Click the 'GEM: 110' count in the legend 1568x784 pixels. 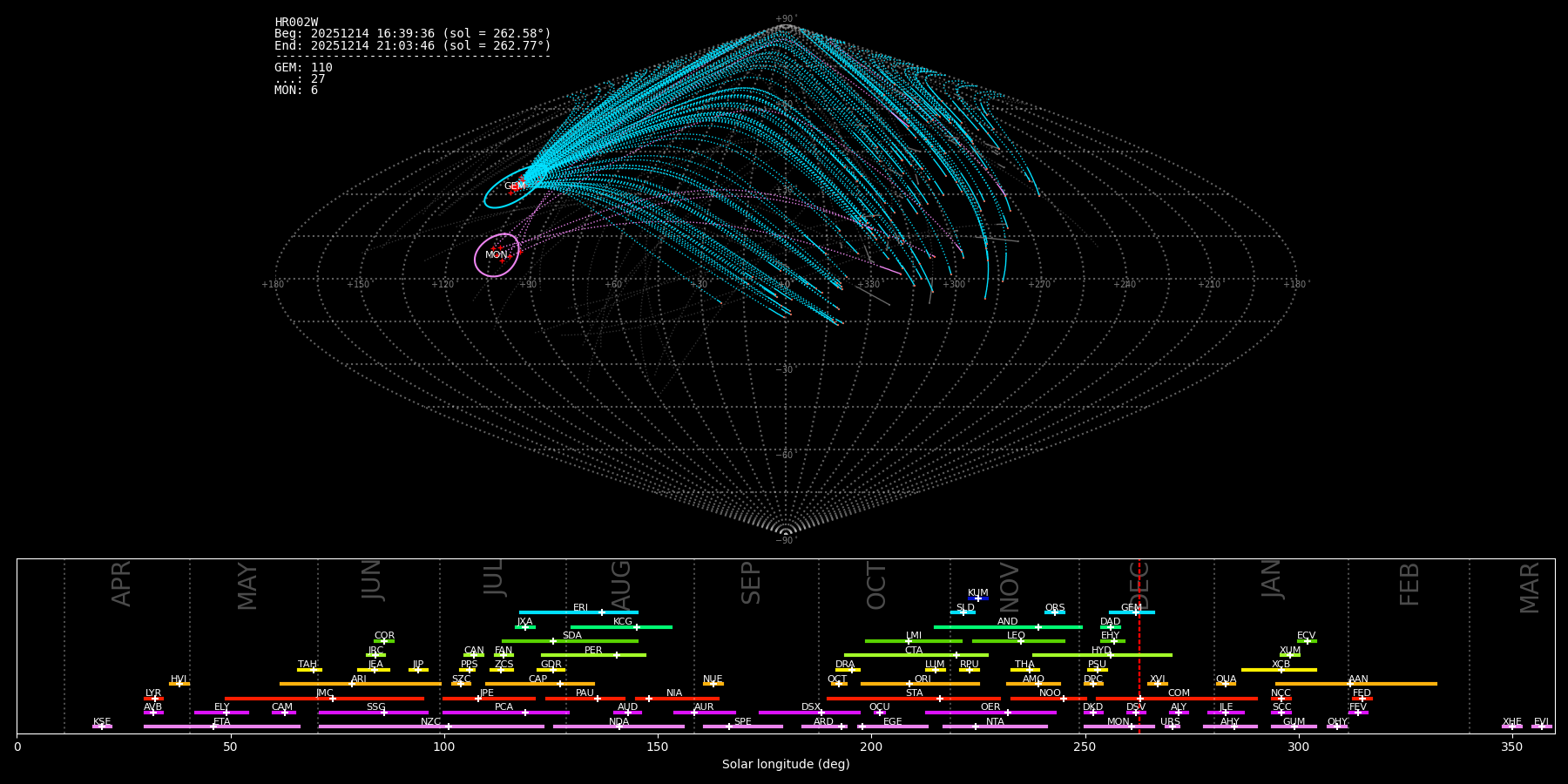(x=303, y=68)
